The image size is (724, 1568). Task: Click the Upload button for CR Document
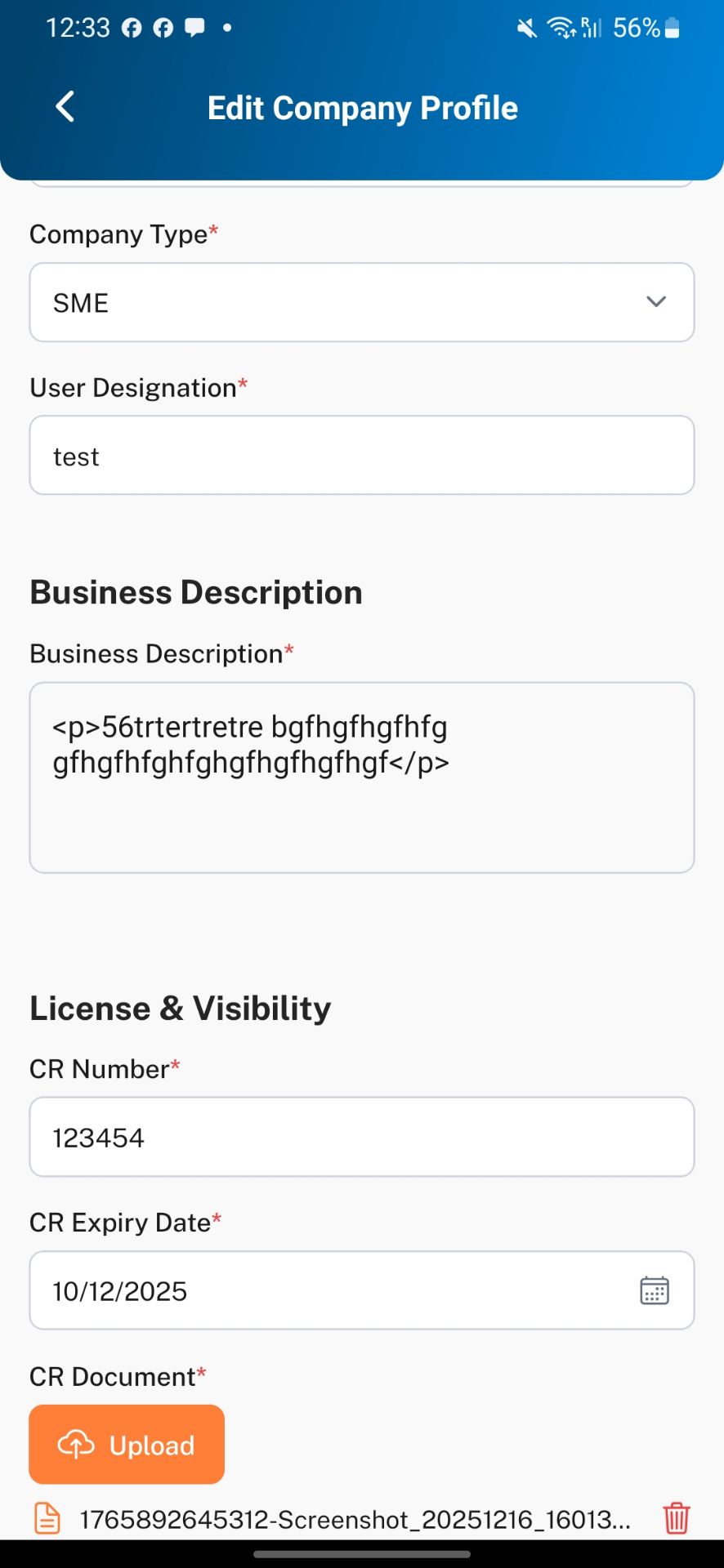127,1444
